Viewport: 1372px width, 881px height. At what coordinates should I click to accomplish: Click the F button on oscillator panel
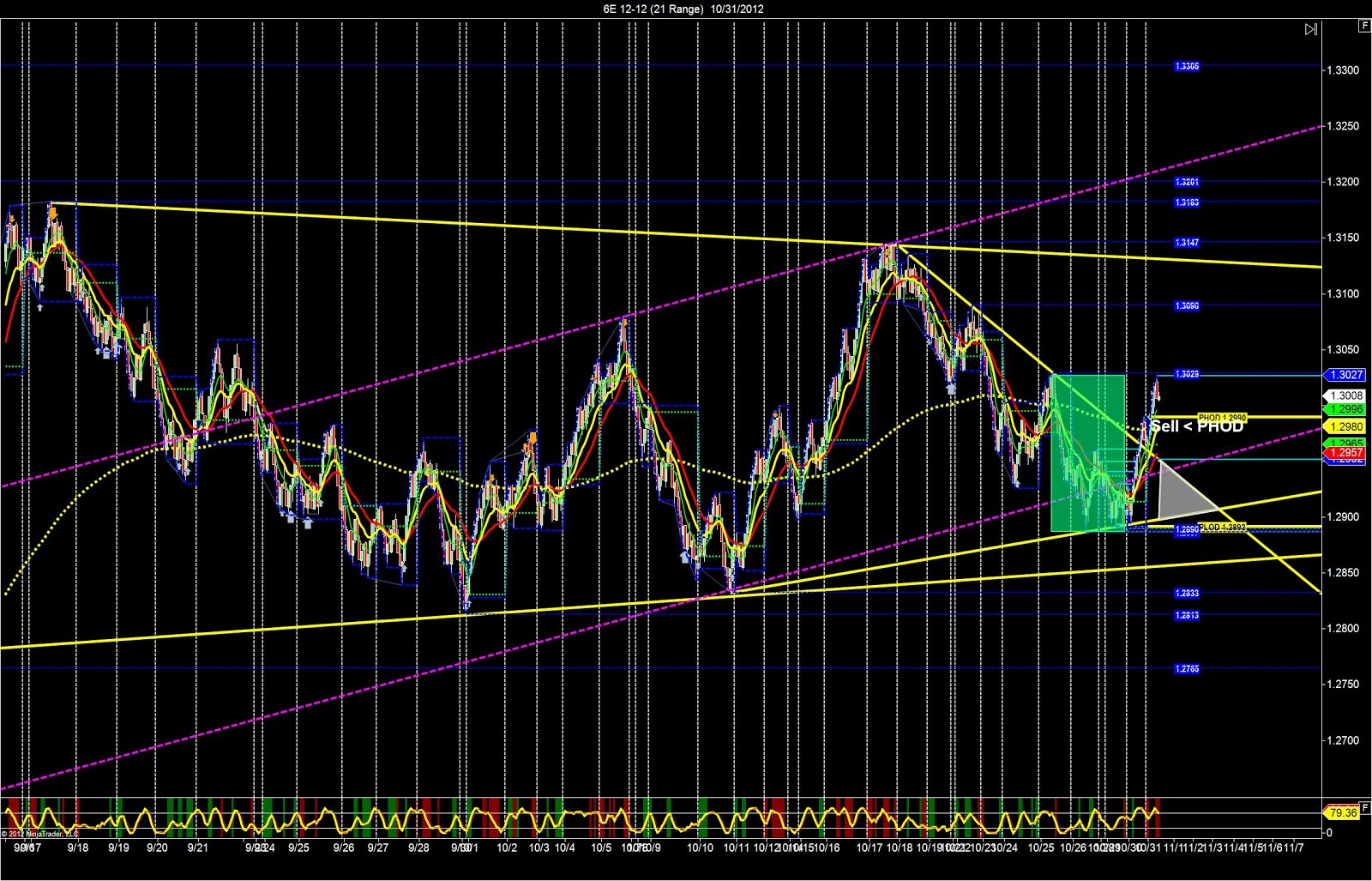pos(1363,806)
